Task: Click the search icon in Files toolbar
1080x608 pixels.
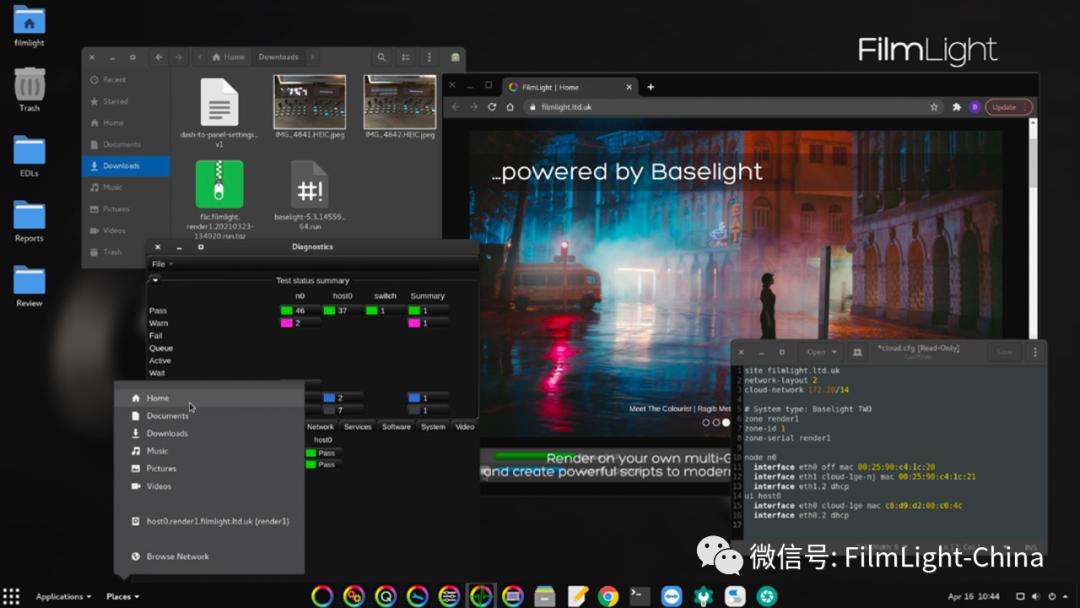Action: point(382,57)
